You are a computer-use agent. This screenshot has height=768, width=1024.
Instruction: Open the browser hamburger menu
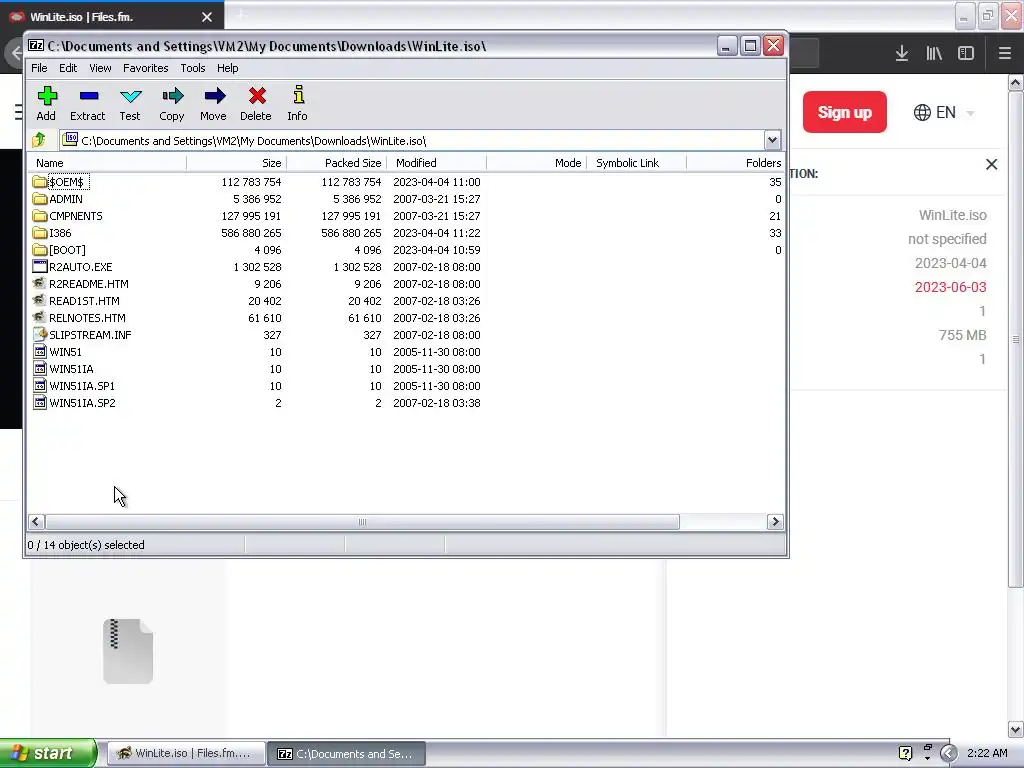[x=1005, y=53]
